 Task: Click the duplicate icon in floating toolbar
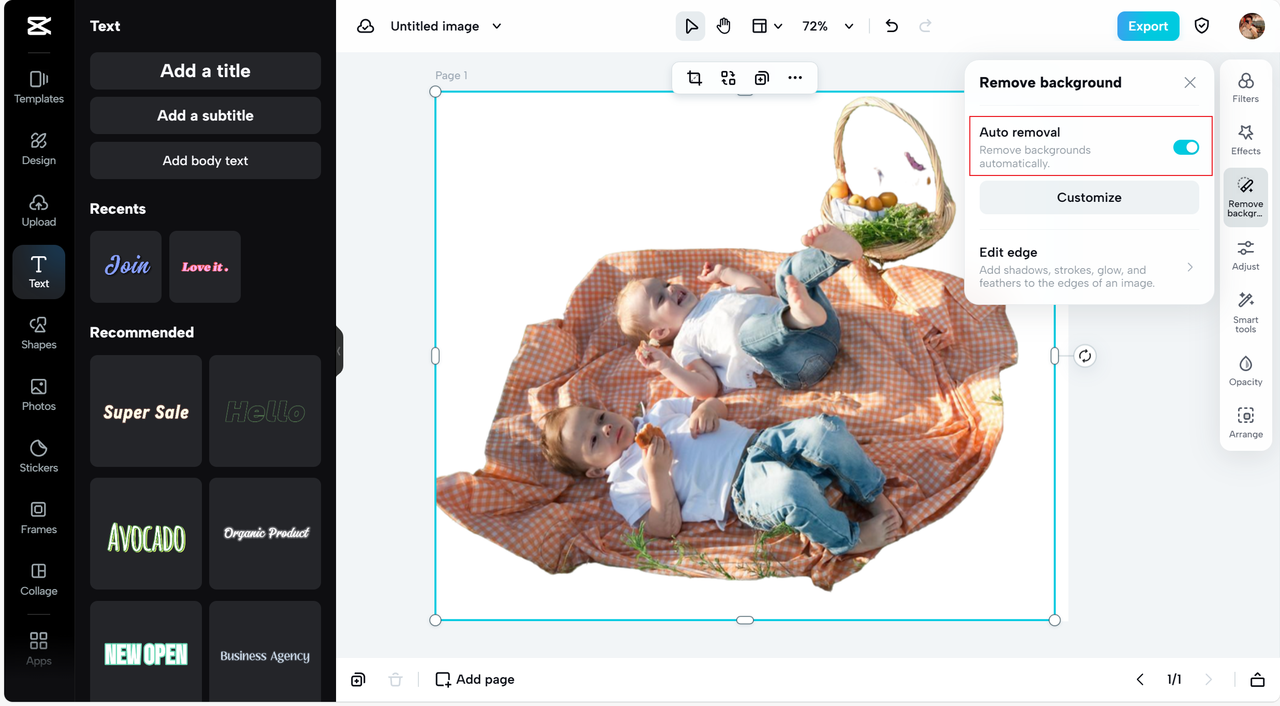point(762,78)
